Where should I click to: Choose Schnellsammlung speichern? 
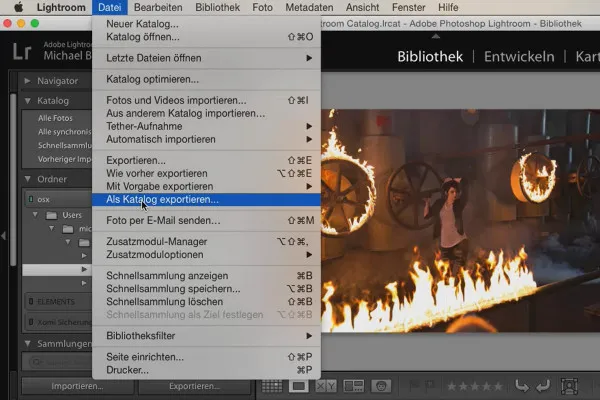coord(206,289)
